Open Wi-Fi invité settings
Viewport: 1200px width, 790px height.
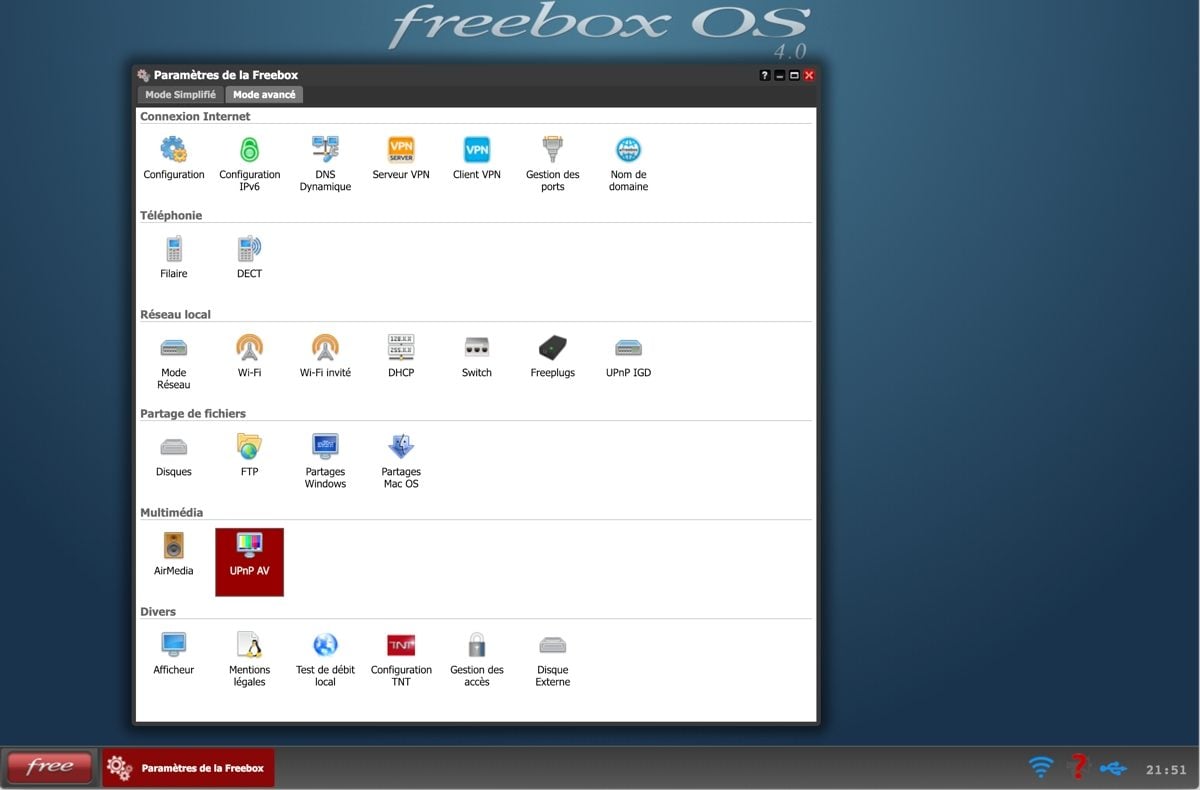point(325,357)
